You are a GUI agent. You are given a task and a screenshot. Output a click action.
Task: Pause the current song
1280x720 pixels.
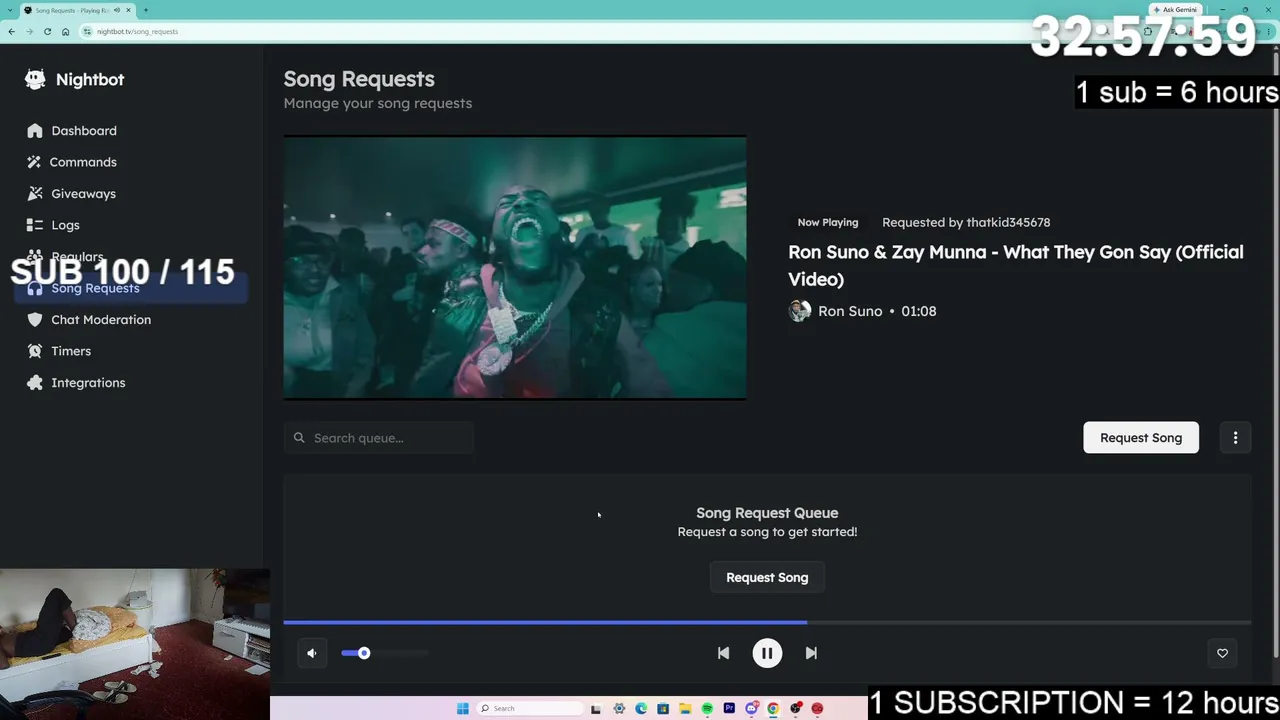767,653
